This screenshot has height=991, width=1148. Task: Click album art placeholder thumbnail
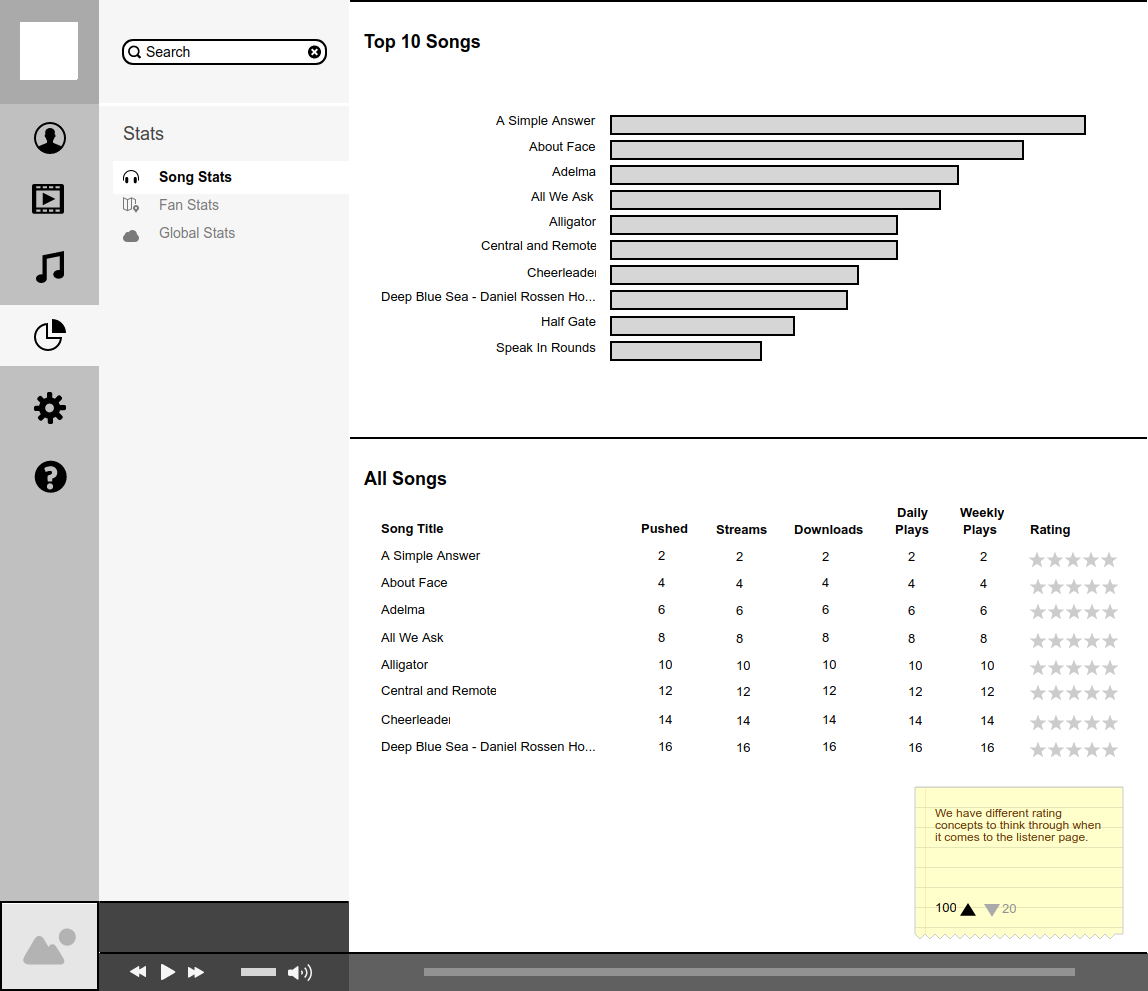49,946
